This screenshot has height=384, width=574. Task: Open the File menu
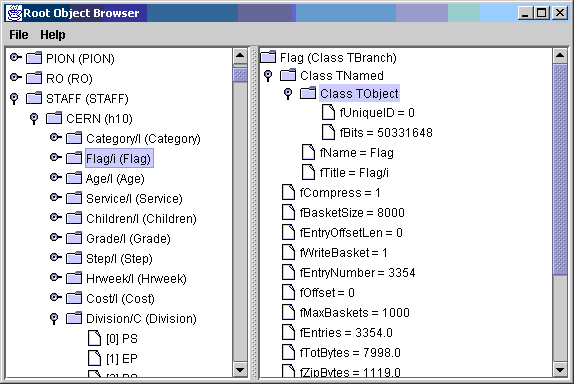point(19,35)
